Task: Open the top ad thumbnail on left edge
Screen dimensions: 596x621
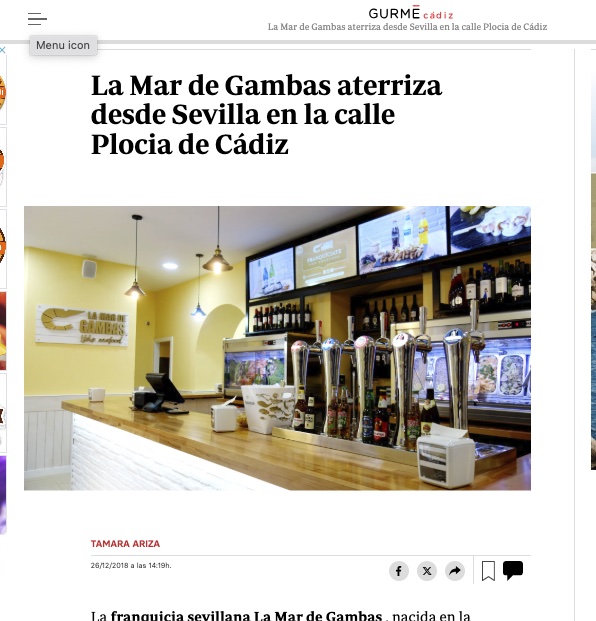Action: pos(3,91)
